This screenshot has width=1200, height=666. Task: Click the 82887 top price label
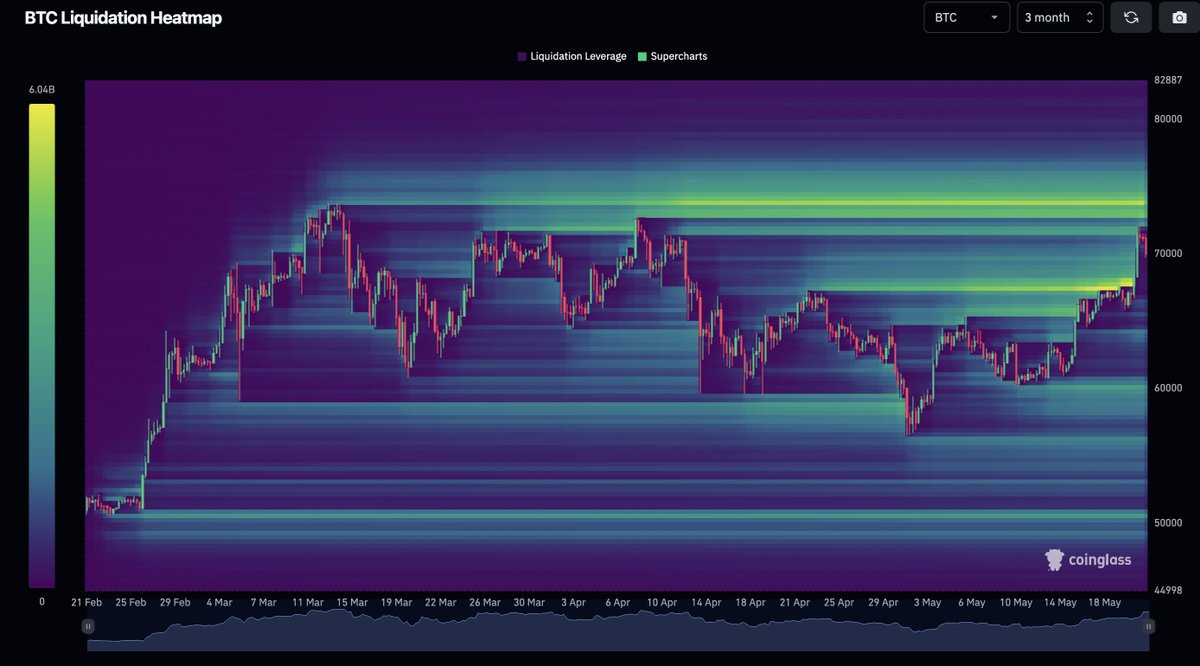[1168, 80]
